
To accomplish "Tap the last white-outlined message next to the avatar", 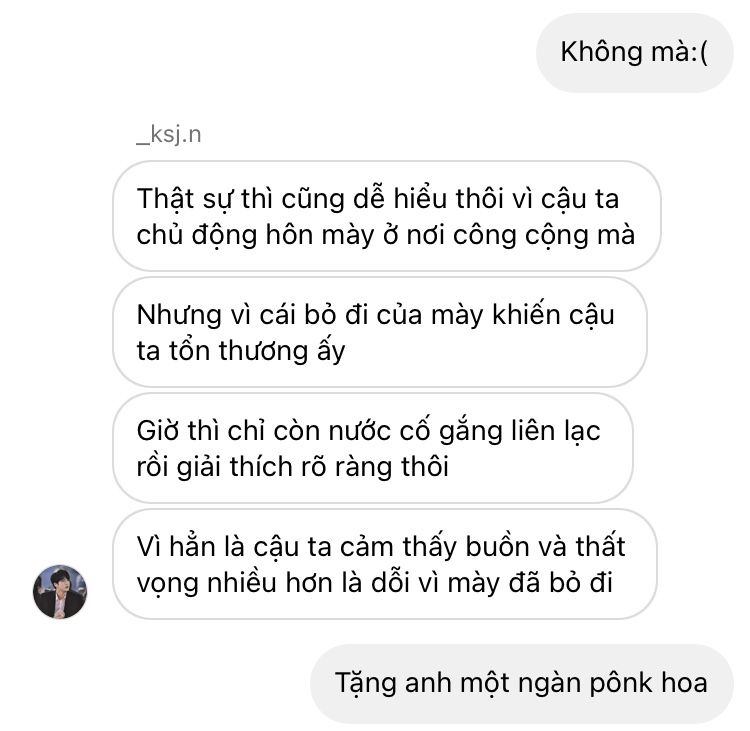I will (x=385, y=565).
